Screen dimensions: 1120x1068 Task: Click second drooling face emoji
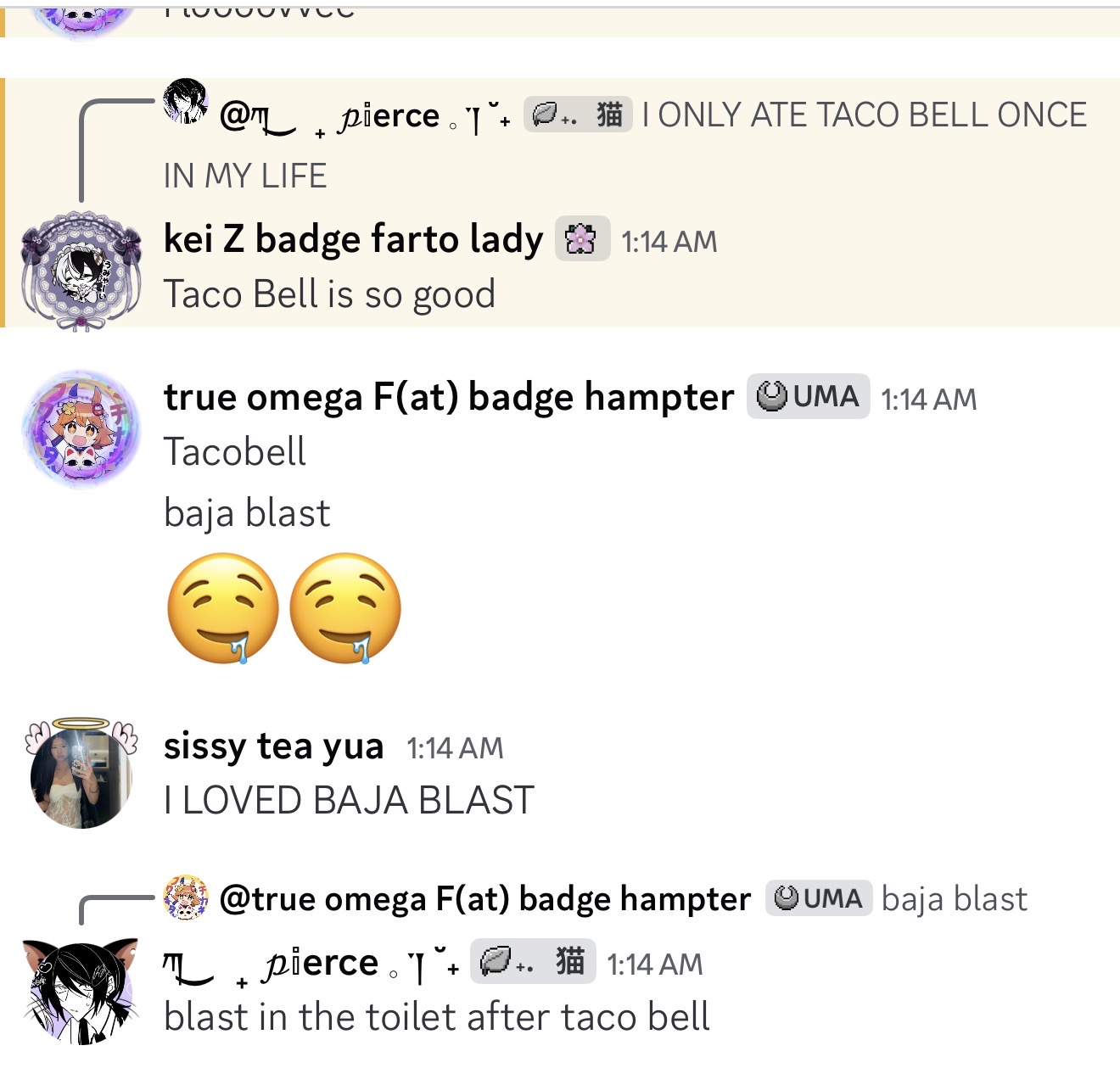(x=345, y=608)
